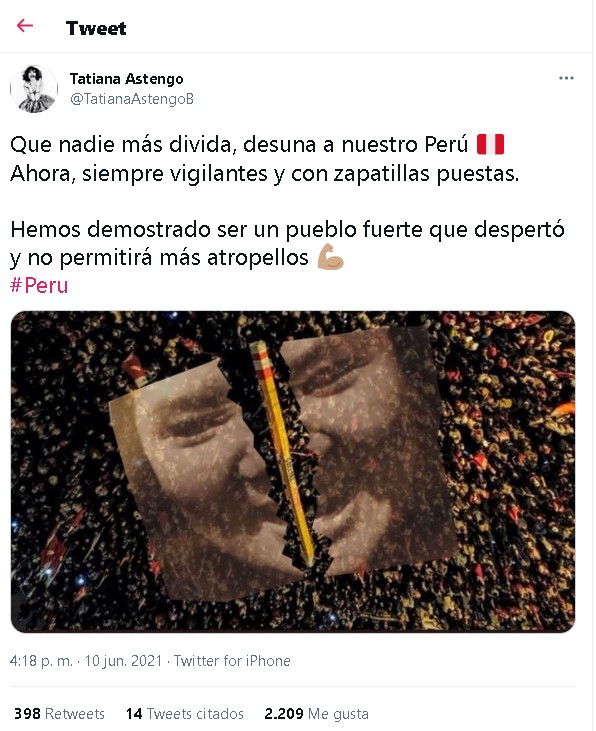
Task: Open the three-dot more options menu
Action: (566, 78)
